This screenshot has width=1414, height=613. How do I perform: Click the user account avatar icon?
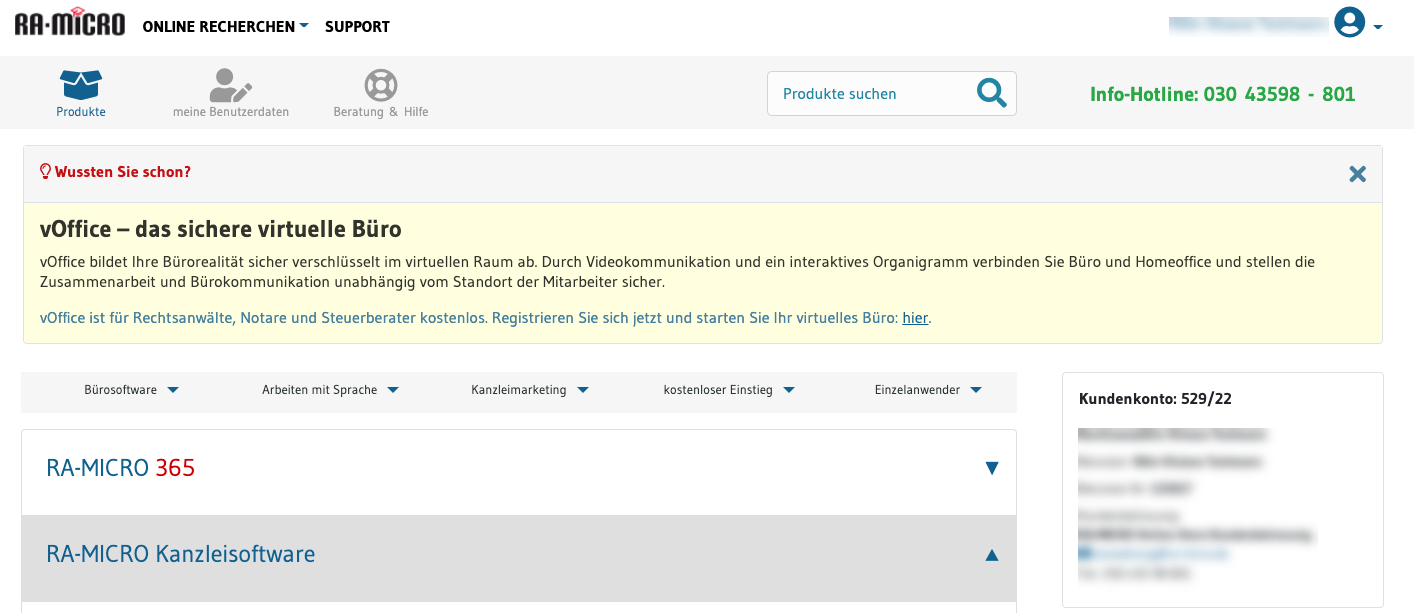(x=1350, y=22)
